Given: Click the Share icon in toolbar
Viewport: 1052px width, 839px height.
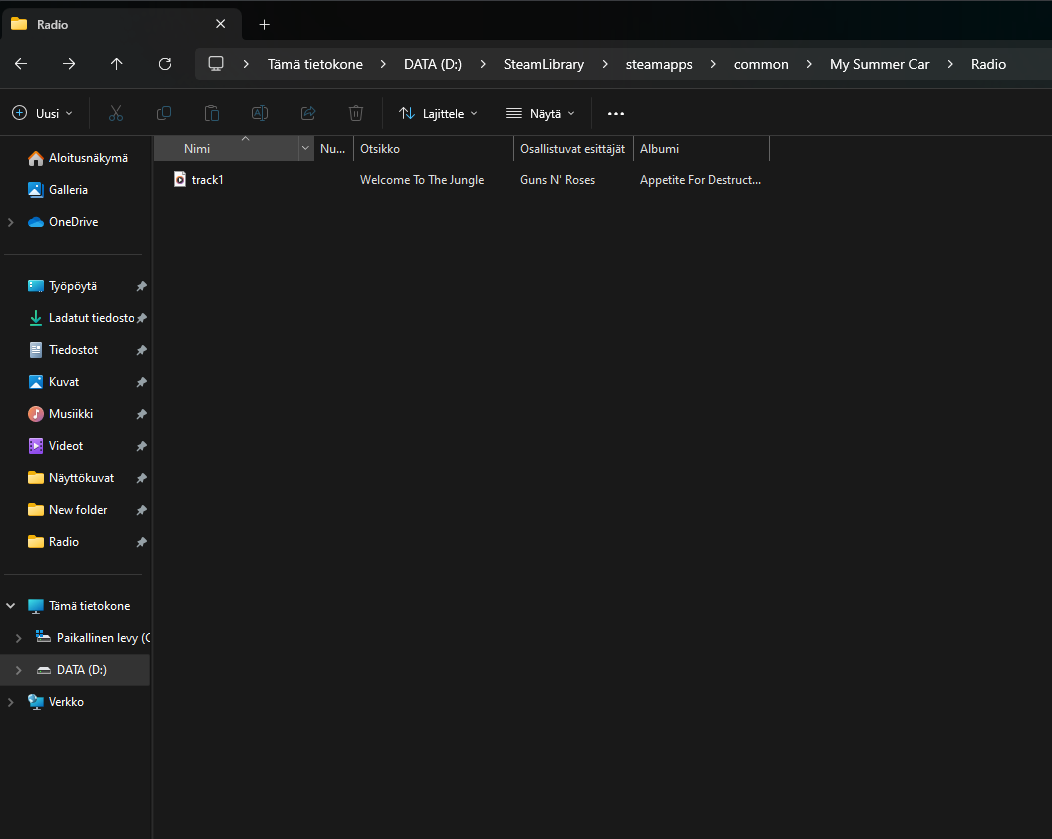Looking at the screenshot, I should point(308,113).
